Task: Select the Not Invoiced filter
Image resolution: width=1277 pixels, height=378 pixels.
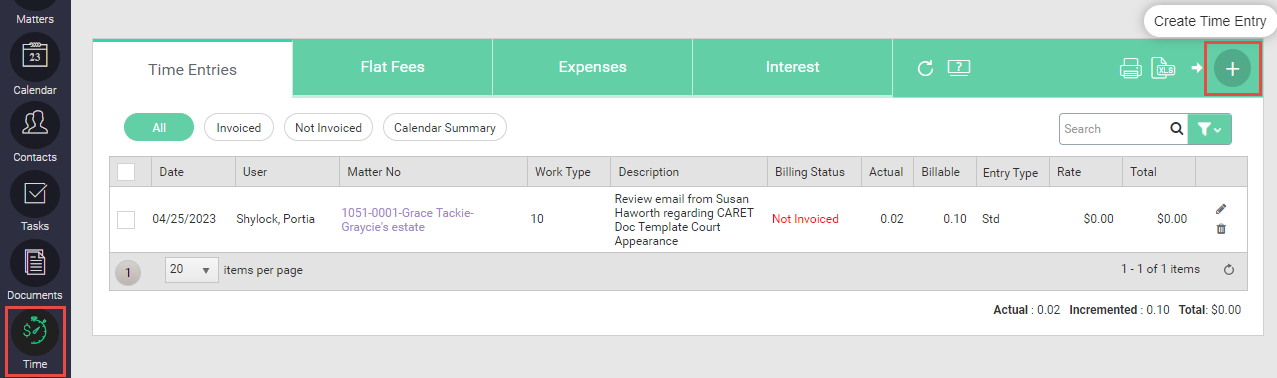Action: click(x=329, y=128)
